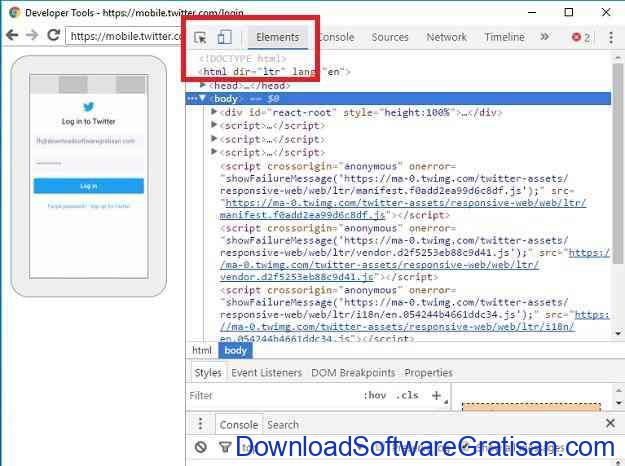Viewport: 625px width, 466px height.
Task: Toggle the .cls element classes button
Action: click(x=407, y=395)
